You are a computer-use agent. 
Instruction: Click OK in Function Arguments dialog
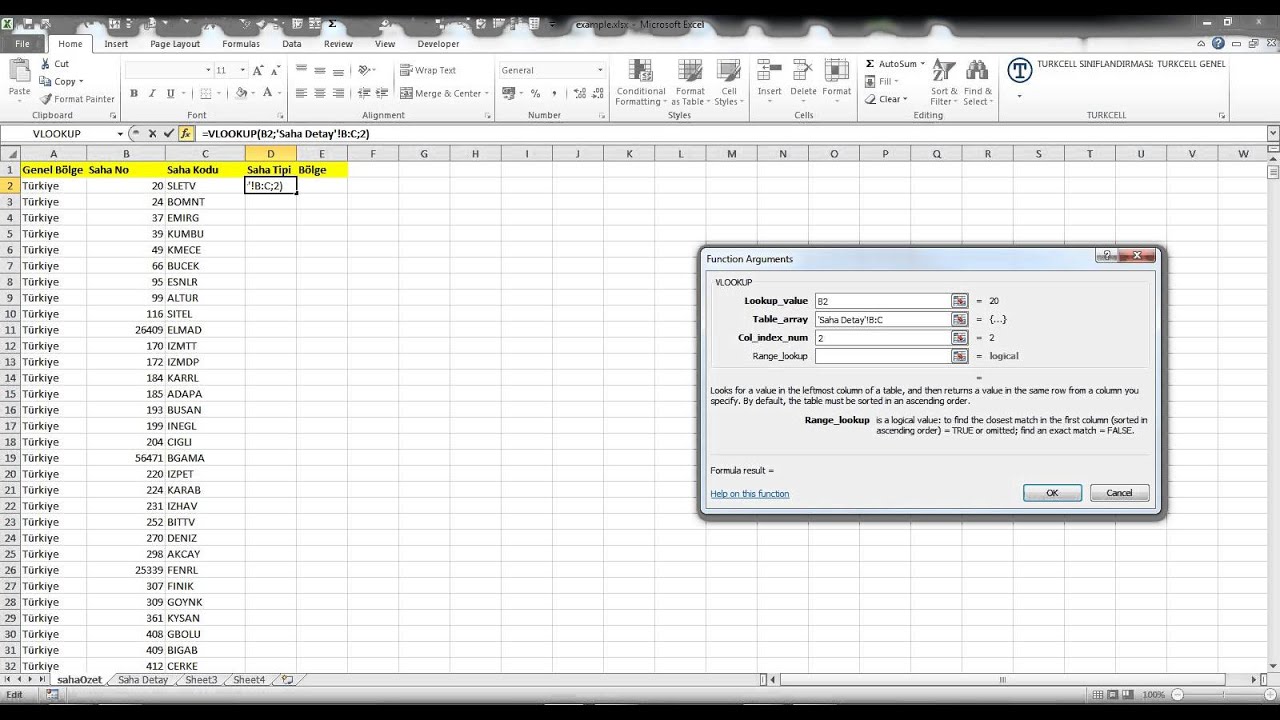click(1052, 493)
